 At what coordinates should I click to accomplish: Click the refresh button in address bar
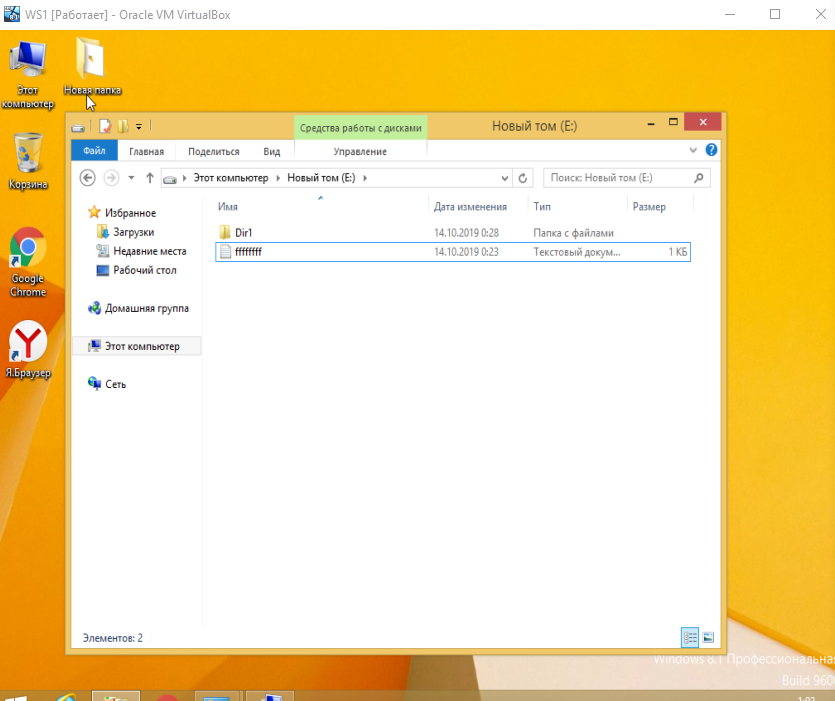pos(522,178)
